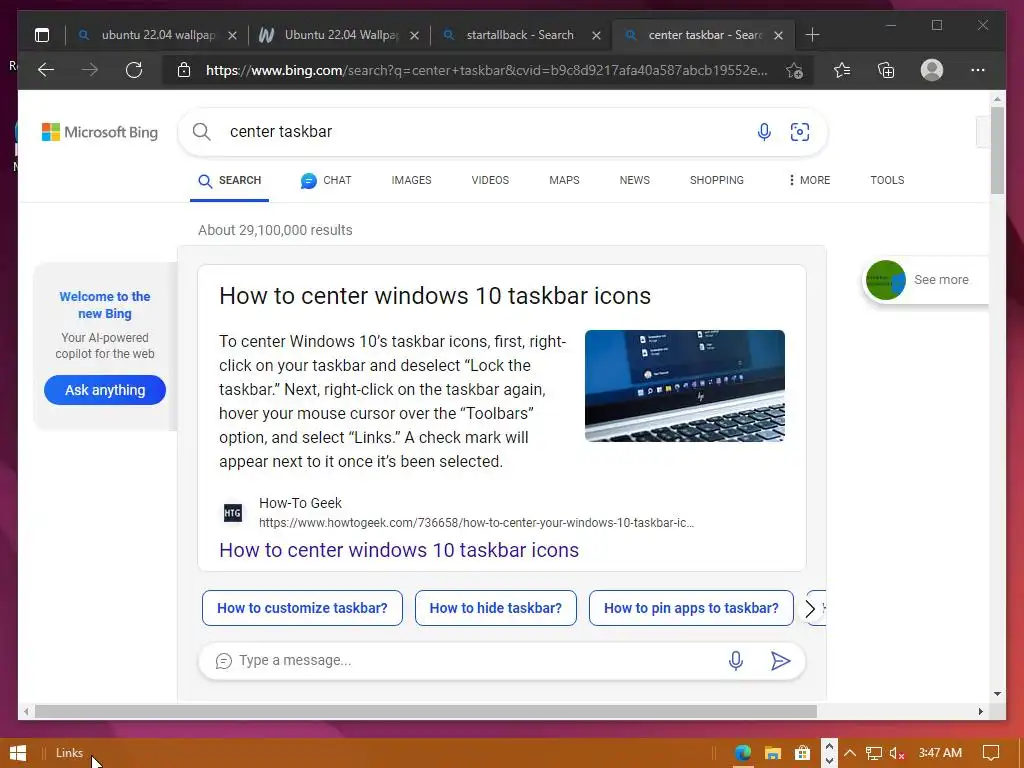The width and height of the screenshot is (1024, 768).
Task: Open network status tray icon
Action: tap(874, 753)
